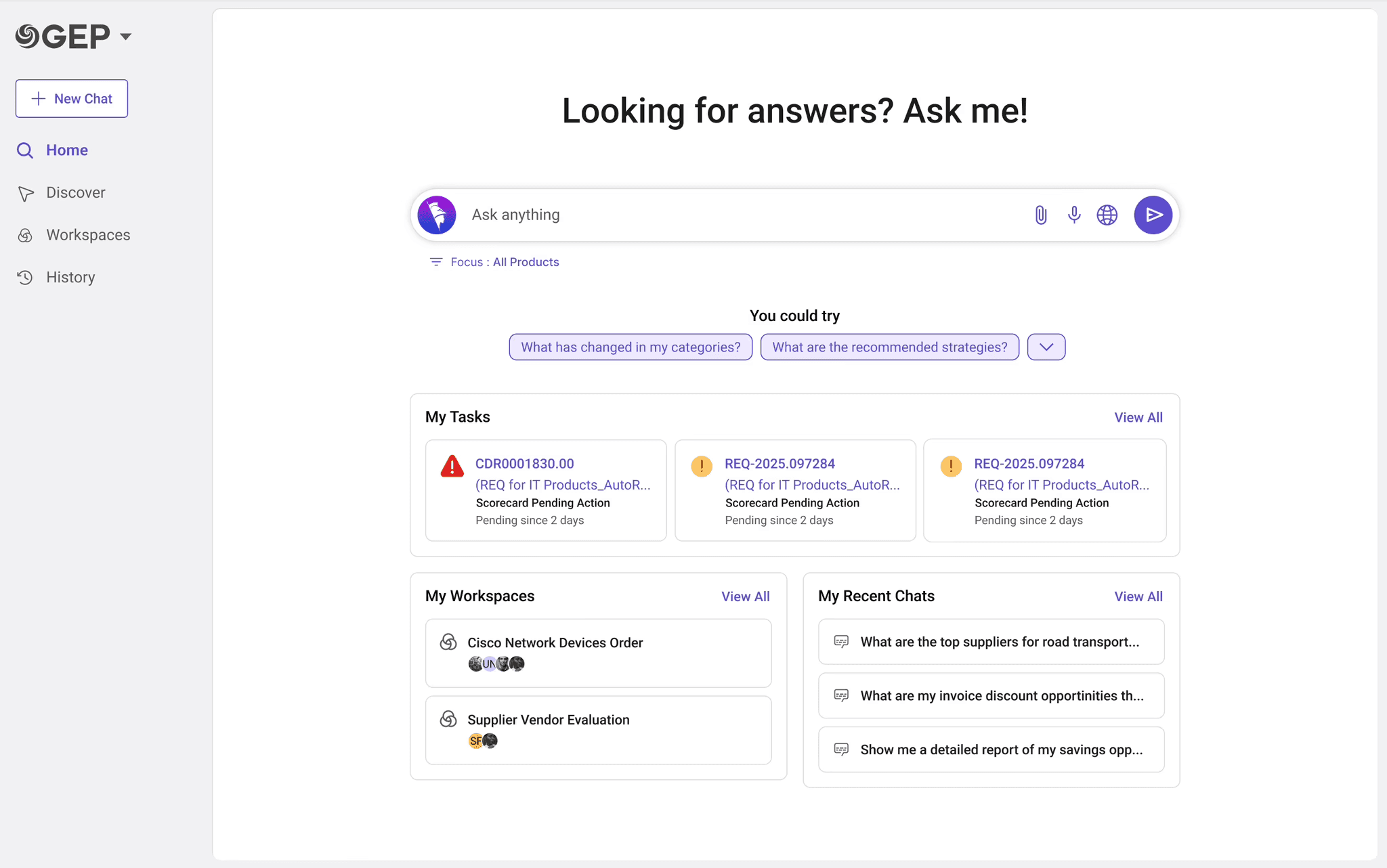Click the New Chat button
The image size is (1387, 868).
[72, 99]
